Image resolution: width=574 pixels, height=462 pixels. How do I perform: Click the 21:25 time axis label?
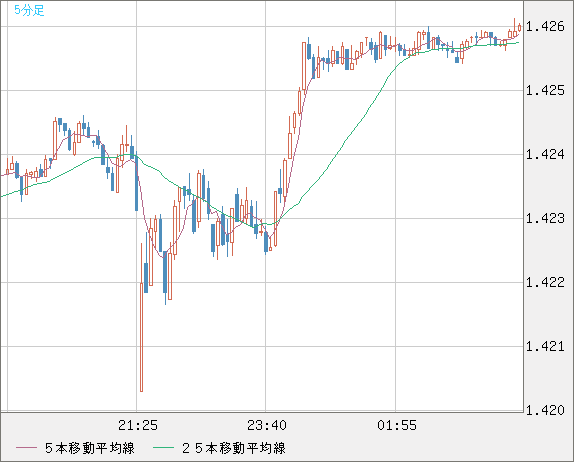click(x=138, y=425)
